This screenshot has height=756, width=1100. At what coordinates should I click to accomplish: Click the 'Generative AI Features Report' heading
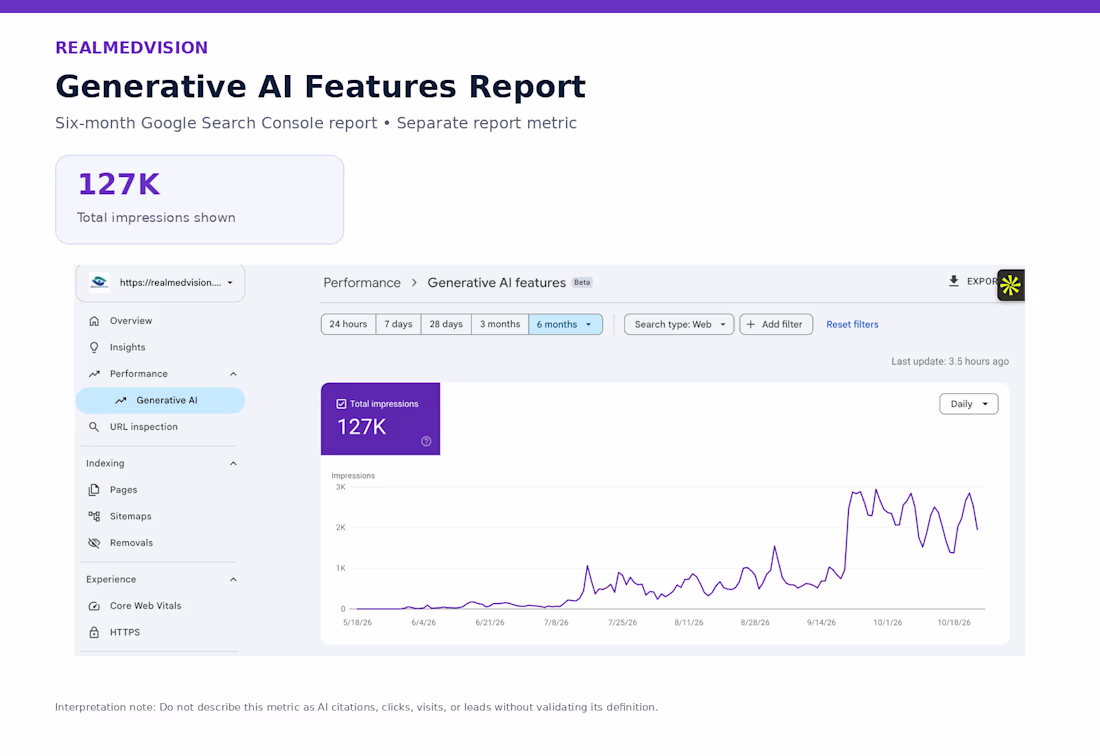tap(321, 87)
